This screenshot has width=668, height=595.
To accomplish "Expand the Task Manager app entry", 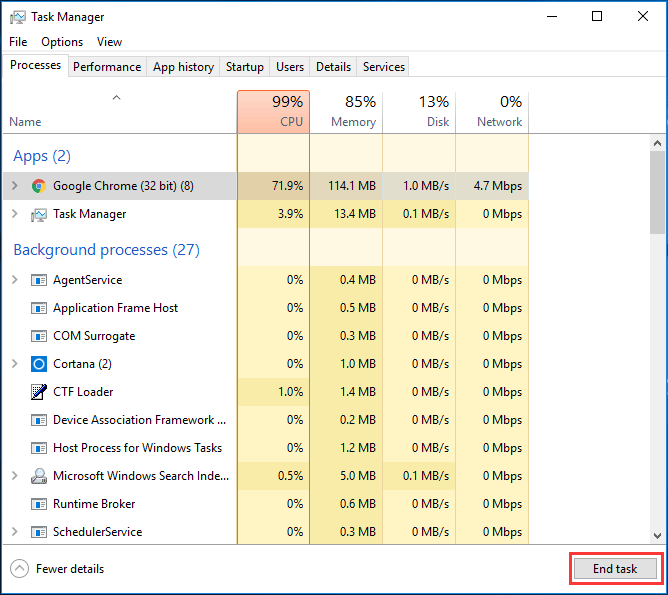I will 14,214.
